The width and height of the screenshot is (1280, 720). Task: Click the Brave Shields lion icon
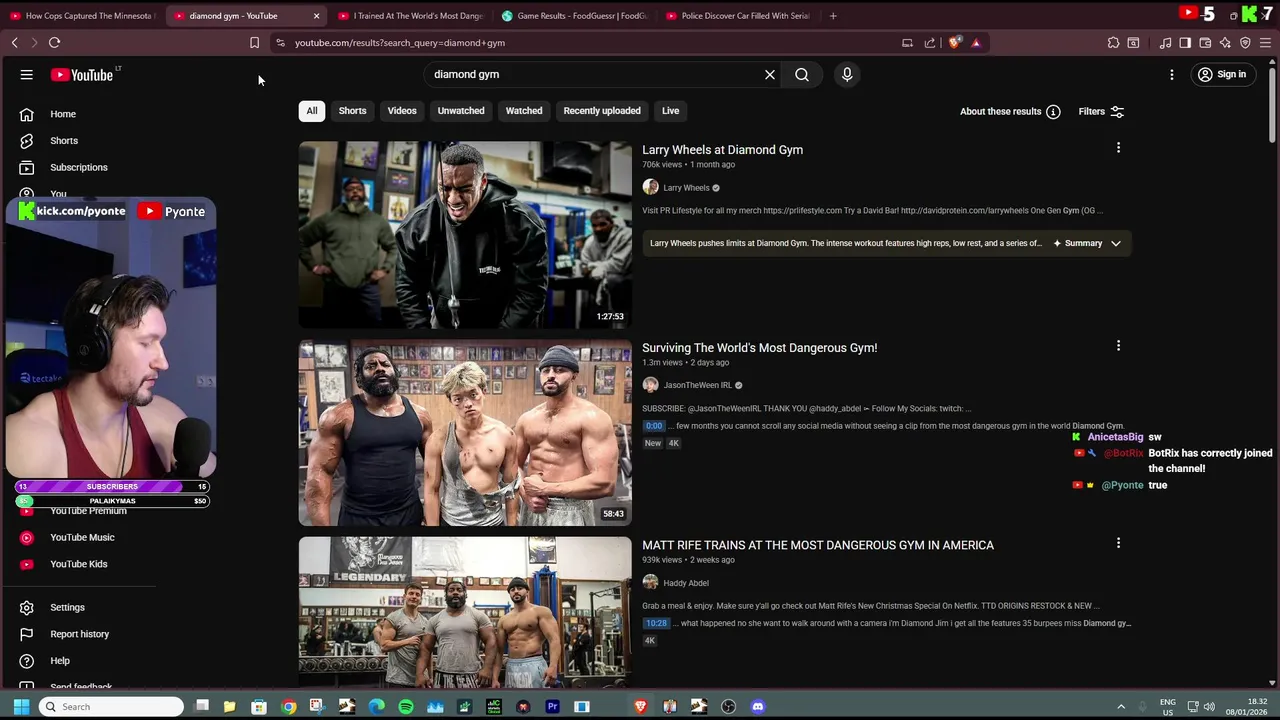pos(955,43)
